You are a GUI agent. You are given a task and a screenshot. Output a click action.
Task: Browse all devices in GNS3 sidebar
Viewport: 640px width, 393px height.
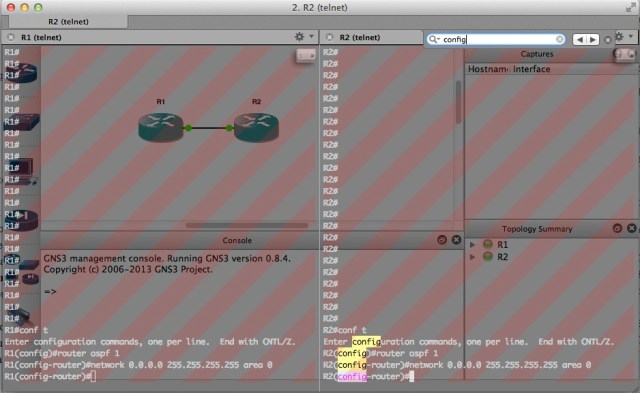tap(22, 269)
